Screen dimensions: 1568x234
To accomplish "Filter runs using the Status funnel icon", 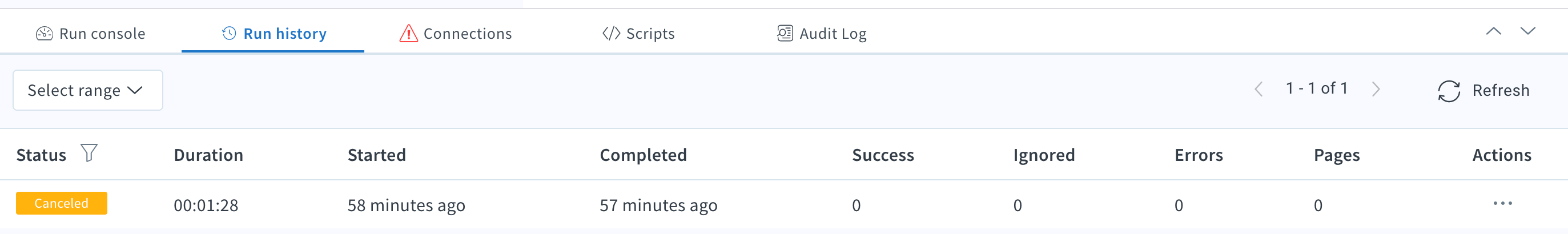I will click(89, 152).
